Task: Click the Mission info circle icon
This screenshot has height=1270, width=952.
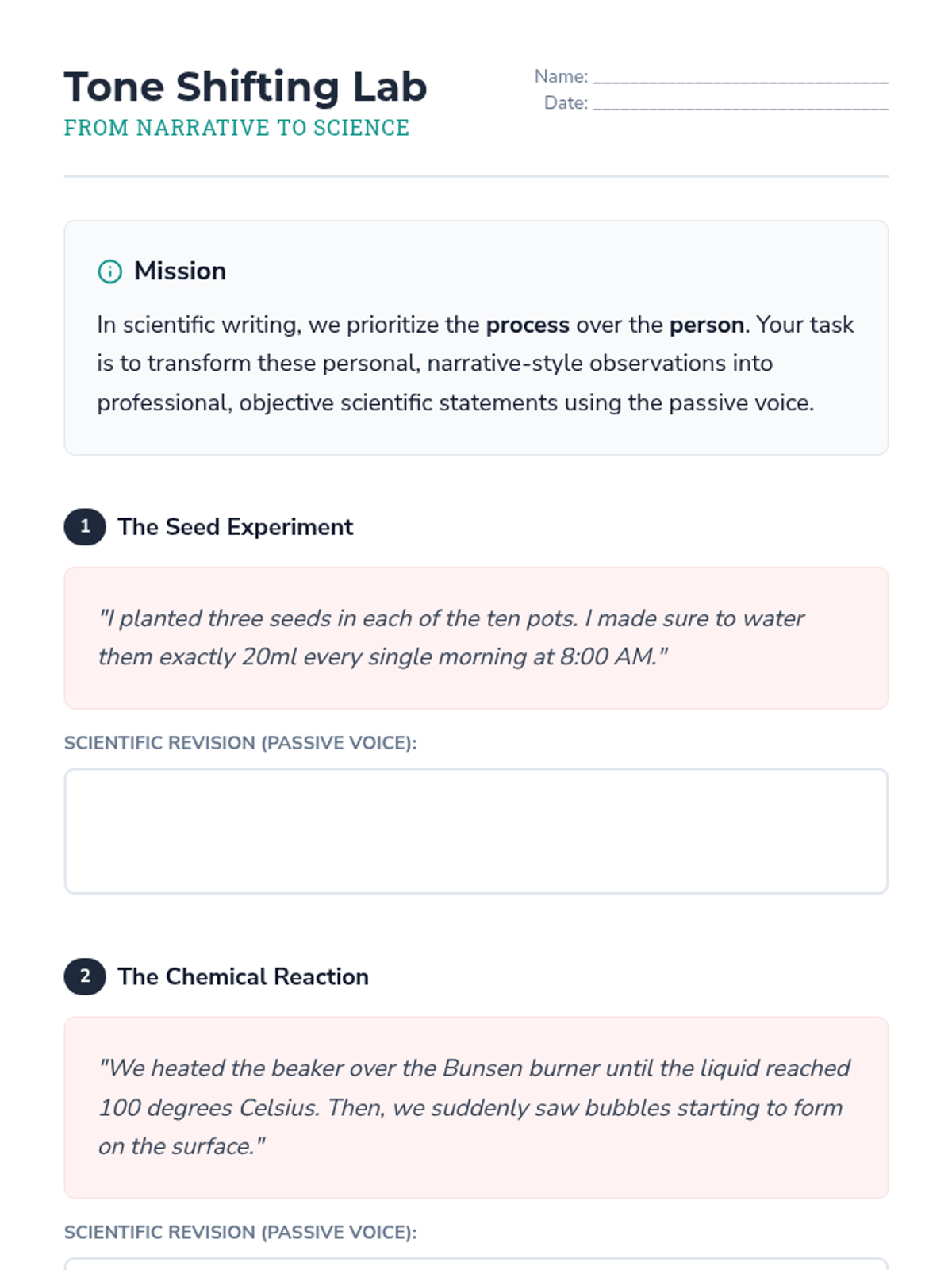Action: [109, 271]
